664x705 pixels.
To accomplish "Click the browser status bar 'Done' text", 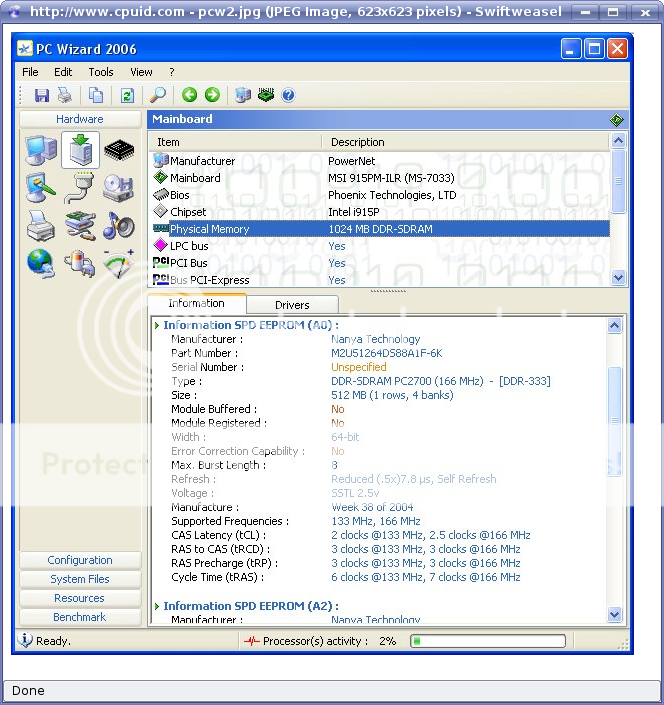I will (x=28, y=691).
